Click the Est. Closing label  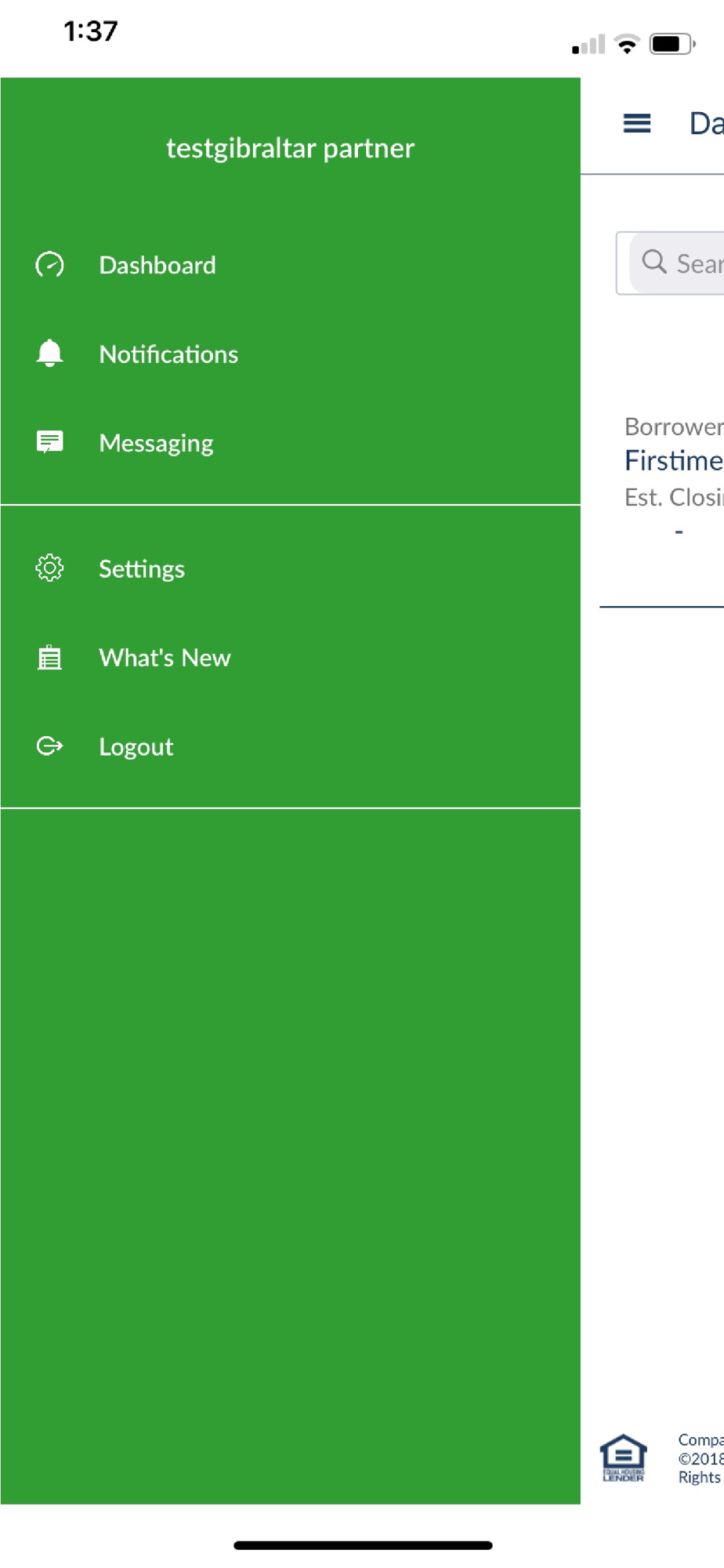coord(674,497)
